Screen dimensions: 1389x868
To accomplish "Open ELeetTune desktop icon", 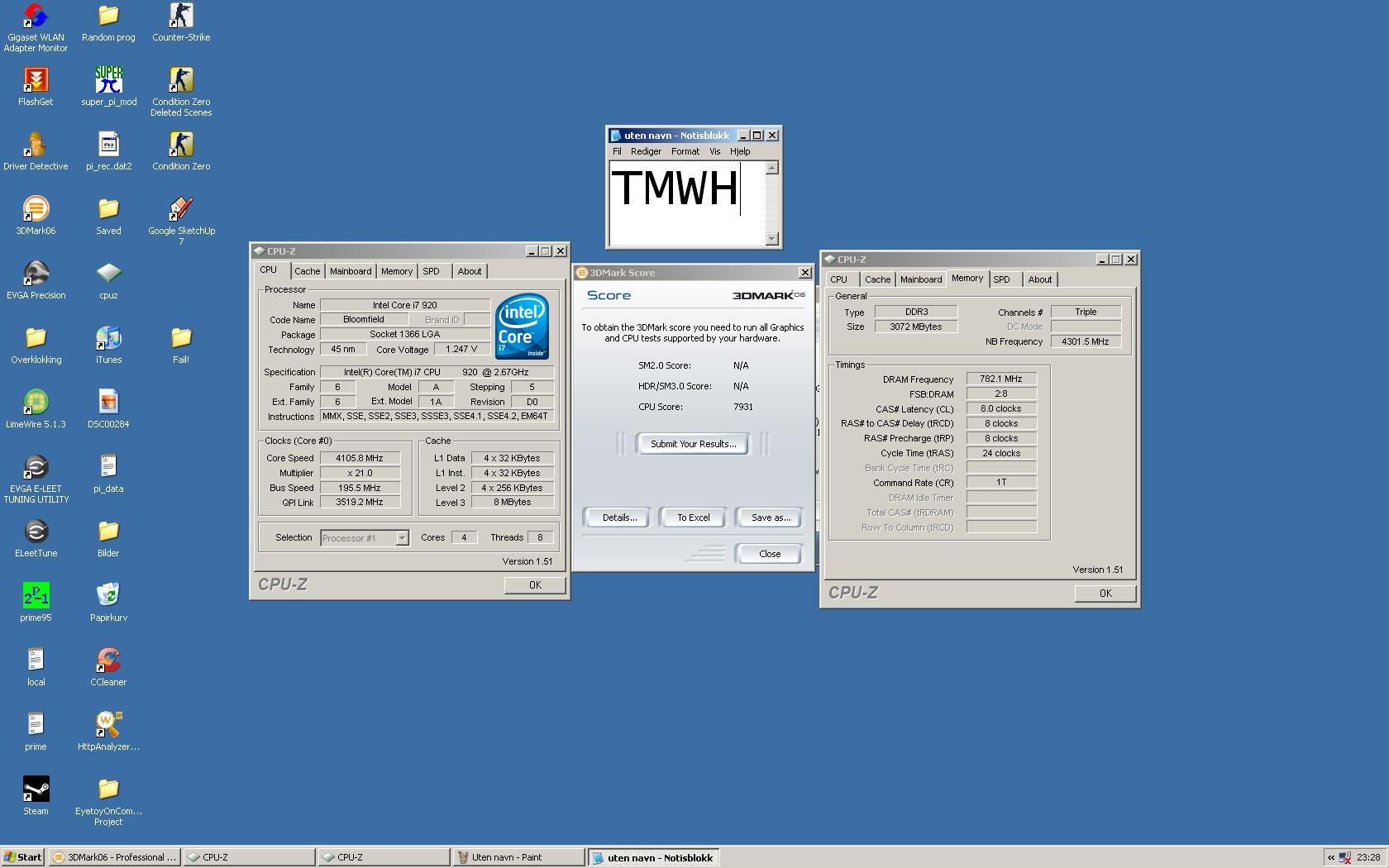I will [x=36, y=538].
